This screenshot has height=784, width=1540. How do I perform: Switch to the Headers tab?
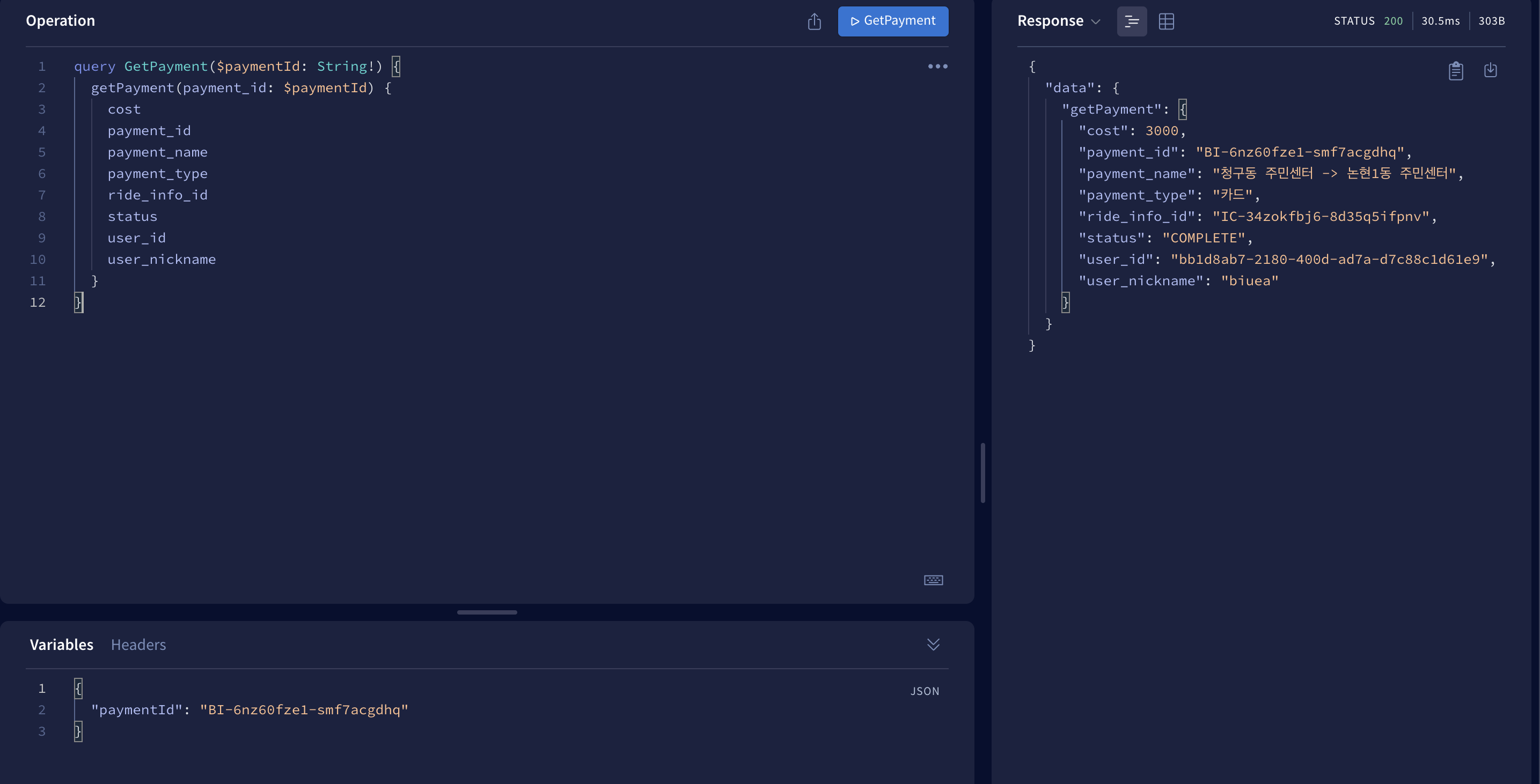point(138,645)
